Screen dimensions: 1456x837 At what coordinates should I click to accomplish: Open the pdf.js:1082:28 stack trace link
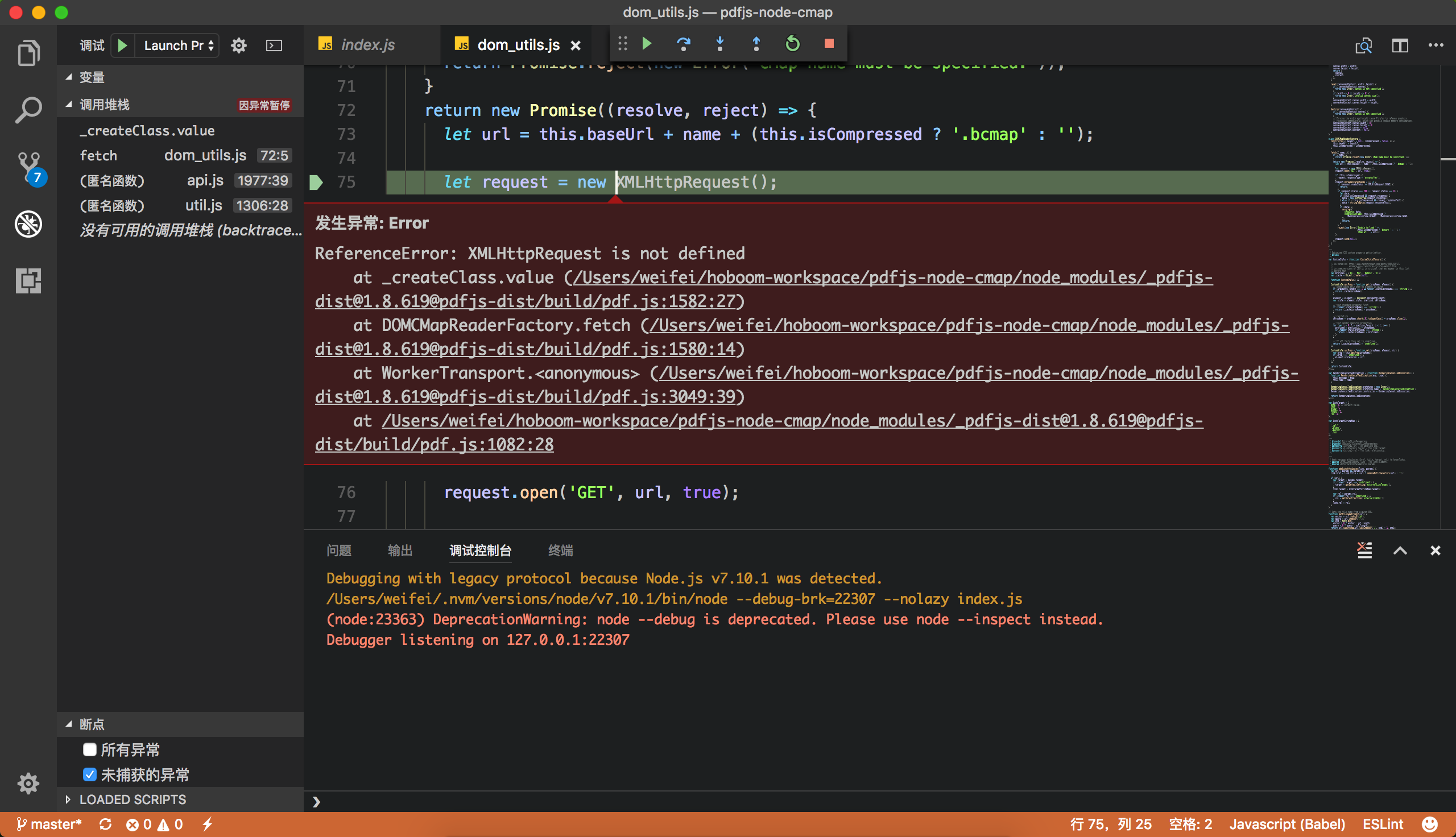(x=759, y=432)
